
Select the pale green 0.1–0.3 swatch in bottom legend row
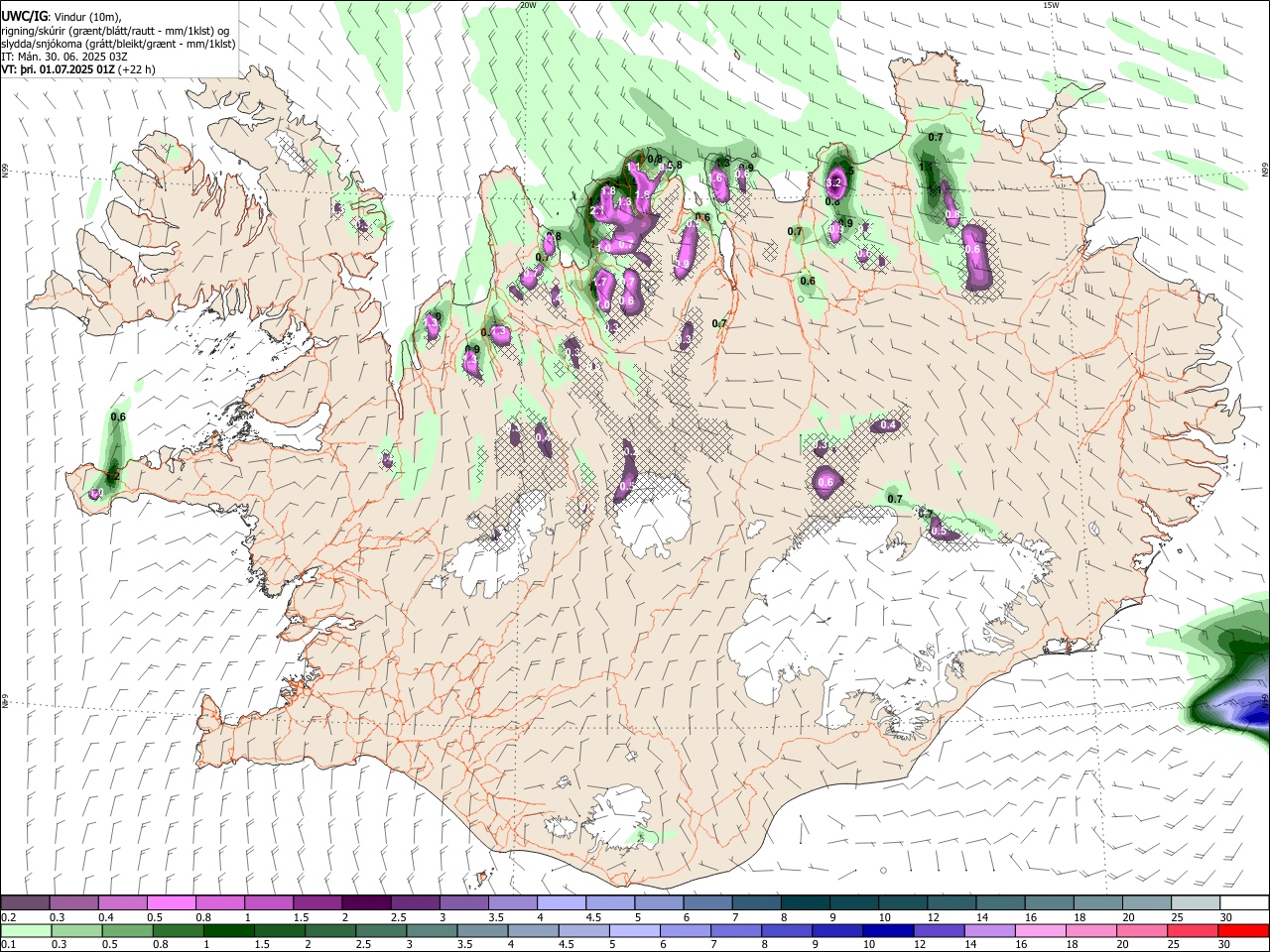coord(26,931)
